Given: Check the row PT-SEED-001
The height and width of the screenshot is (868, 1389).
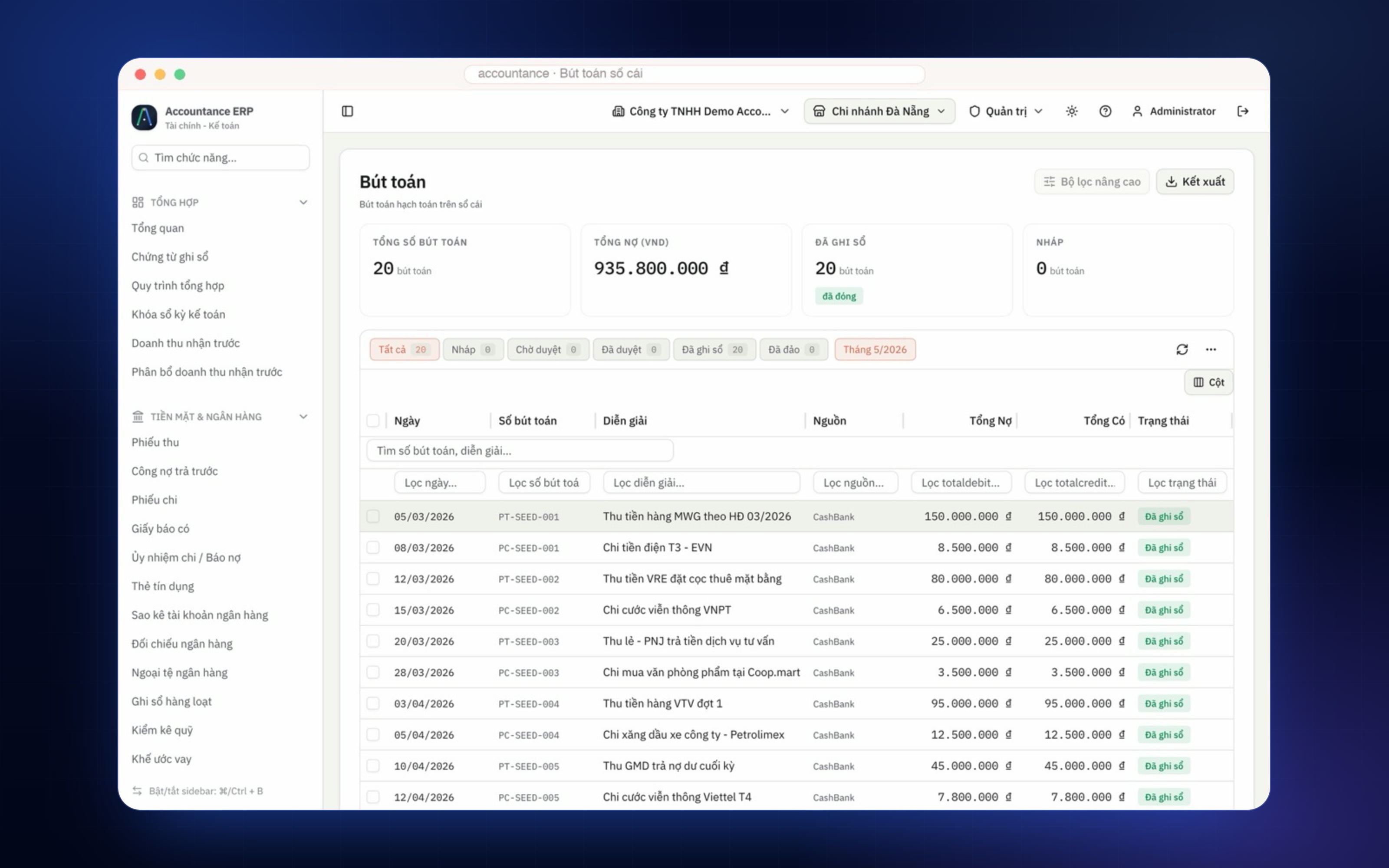Looking at the screenshot, I should tap(373, 516).
